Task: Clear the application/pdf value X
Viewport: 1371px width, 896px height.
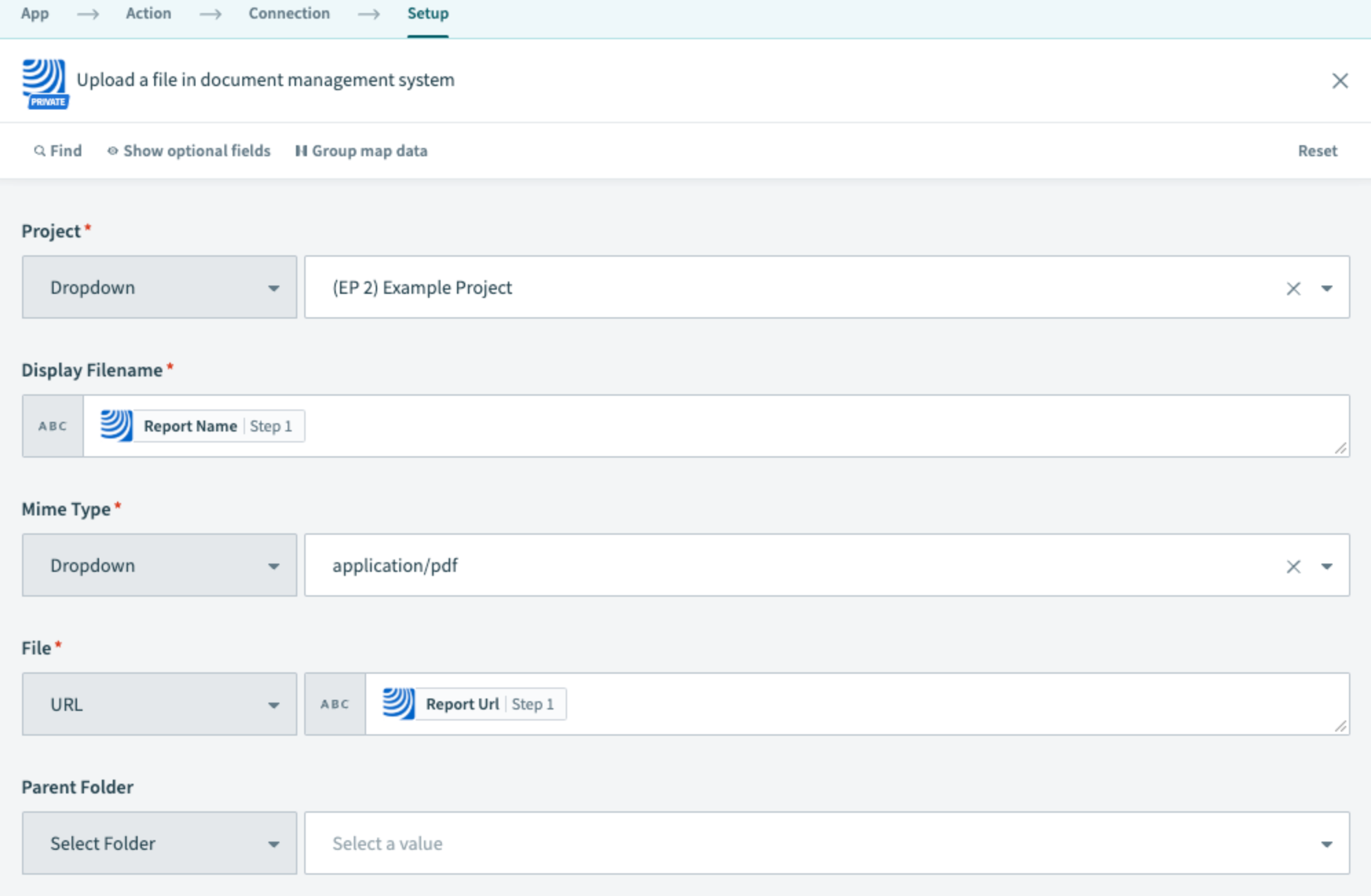Action: tap(1293, 566)
